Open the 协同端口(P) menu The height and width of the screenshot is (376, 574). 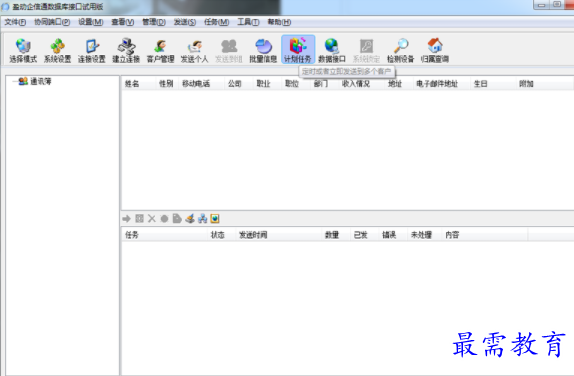click(x=52, y=22)
